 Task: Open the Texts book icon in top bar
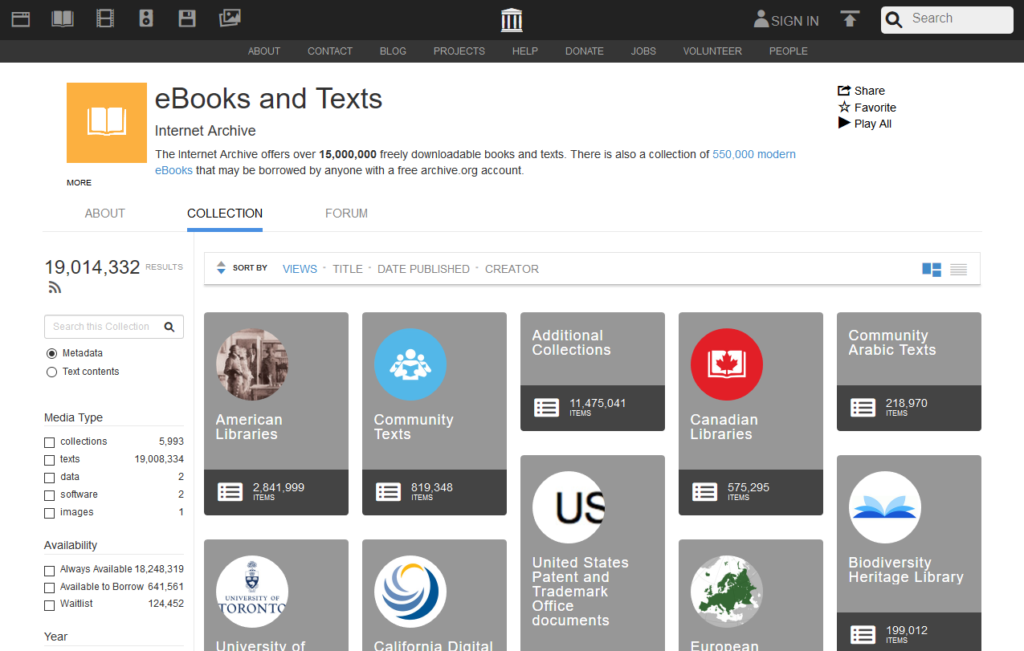(63, 18)
